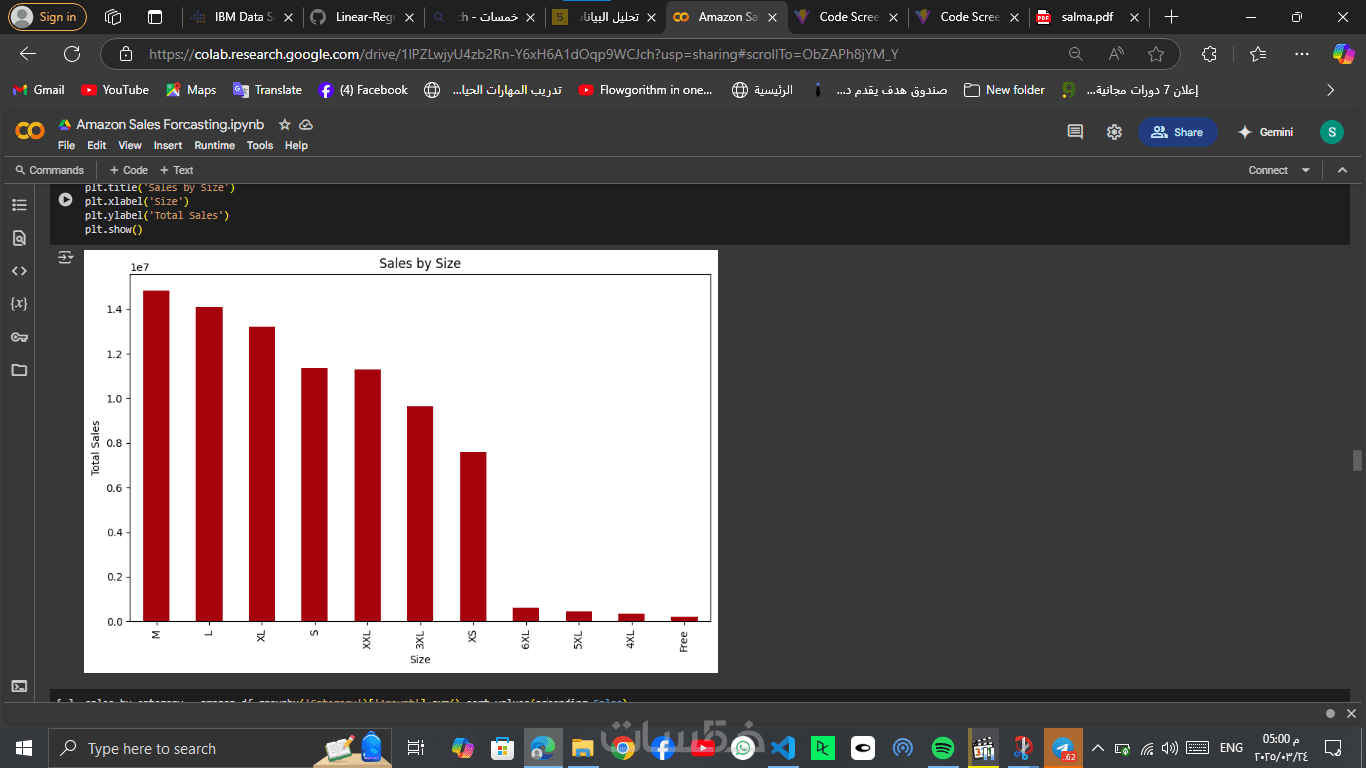
Task: Open the File menu
Action: (x=66, y=145)
